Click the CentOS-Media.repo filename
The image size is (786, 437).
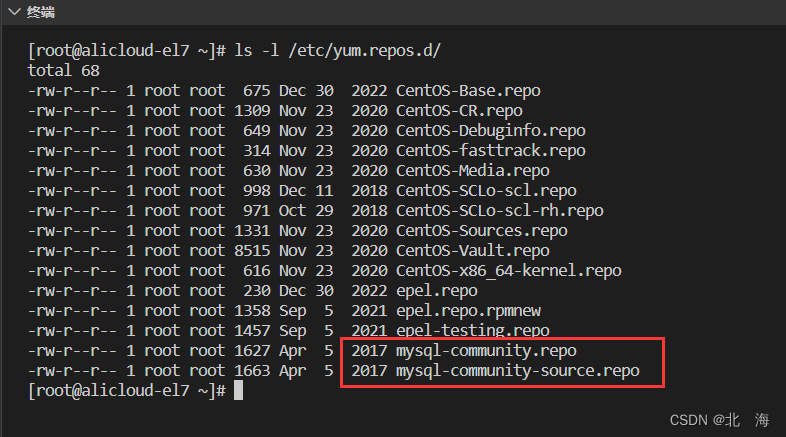click(x=473, y=171)
